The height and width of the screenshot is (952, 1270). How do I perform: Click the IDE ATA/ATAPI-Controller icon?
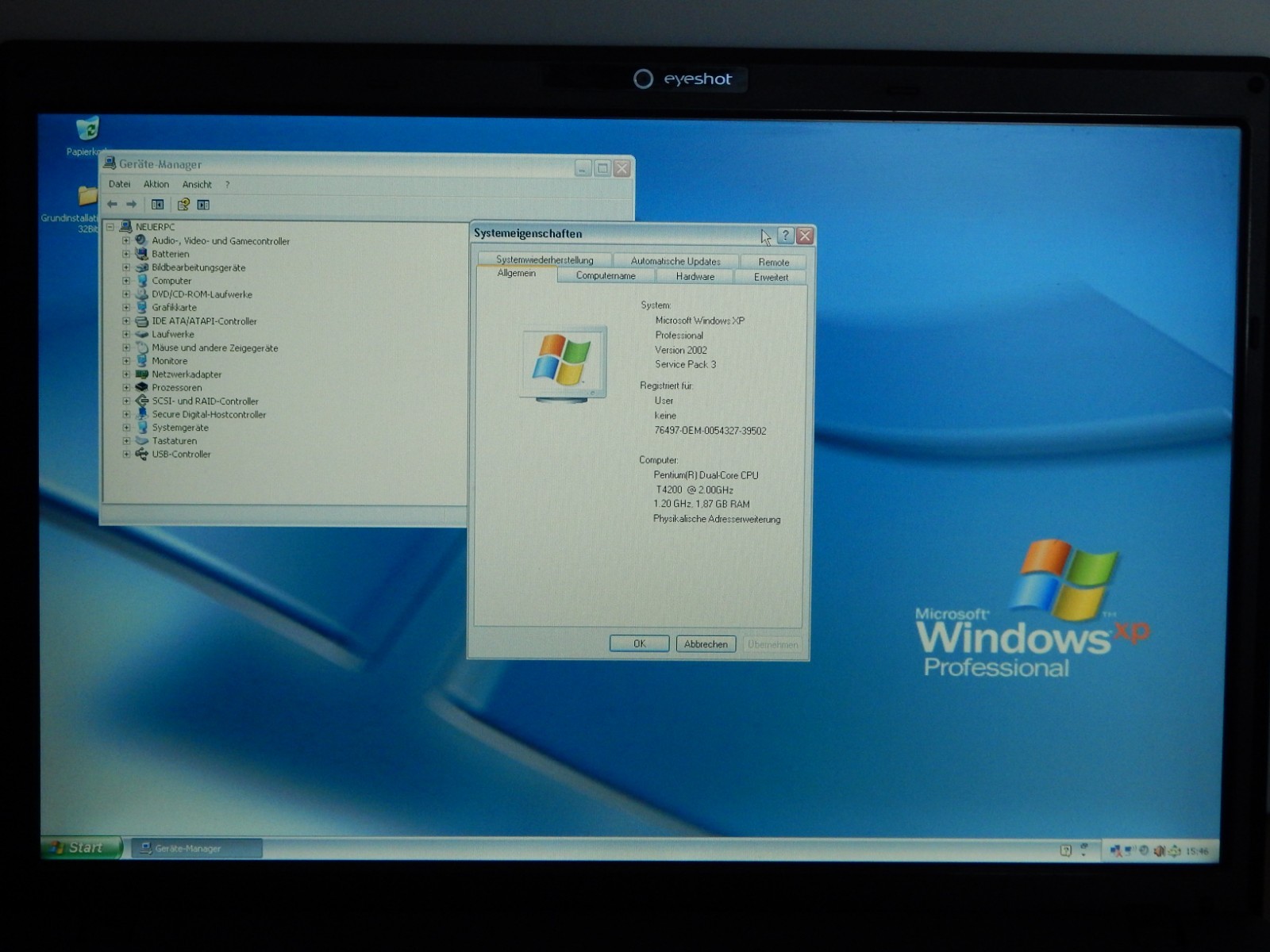click(142, 321)
